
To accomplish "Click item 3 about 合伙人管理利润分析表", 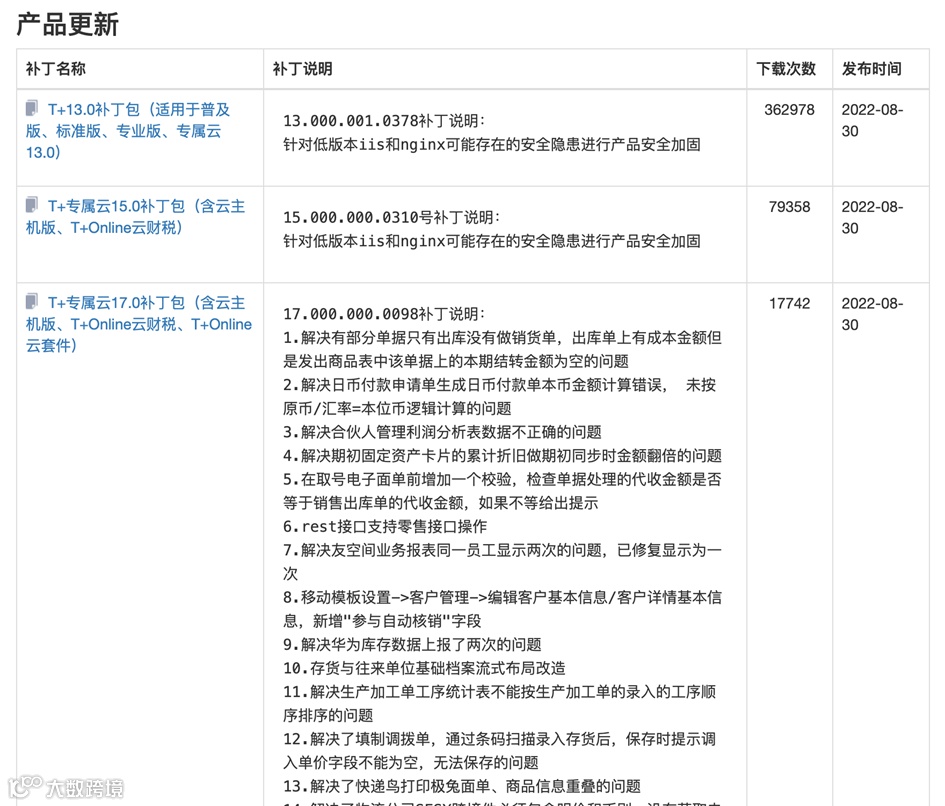I will coord(442,432).
